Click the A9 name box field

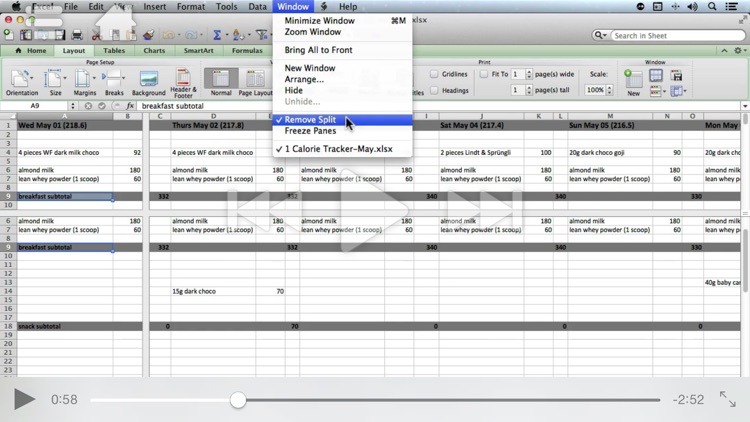click(x=35, y=106)
